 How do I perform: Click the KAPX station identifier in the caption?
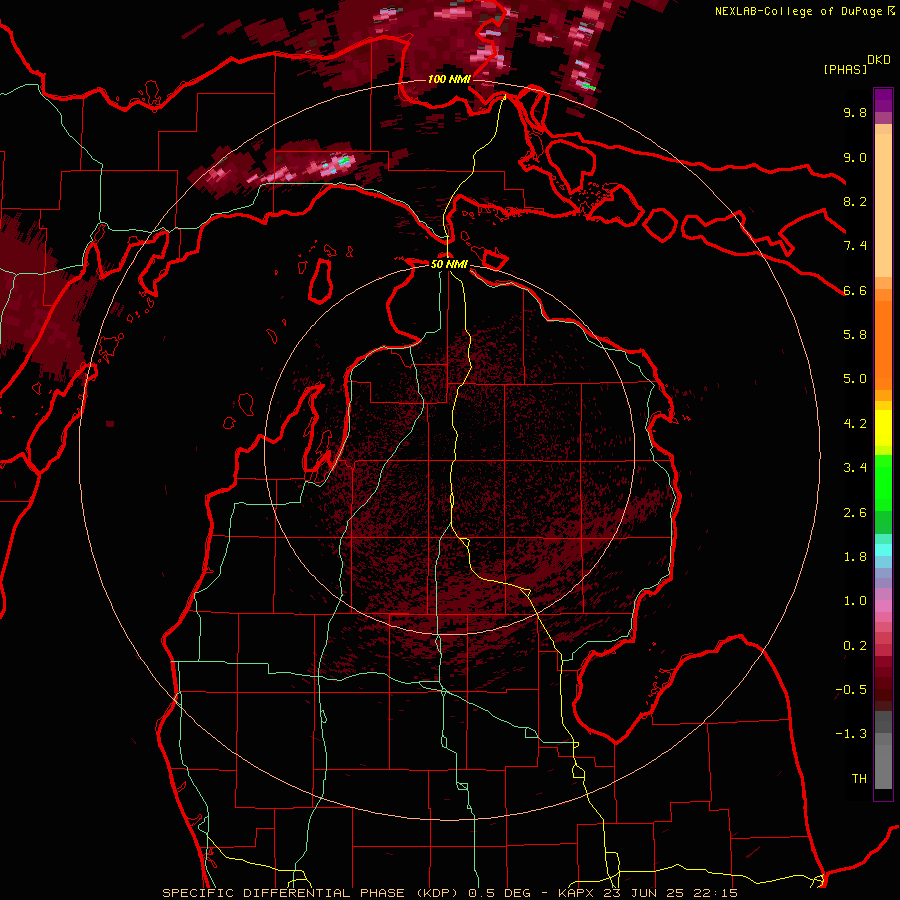click(x=577, y=893)
